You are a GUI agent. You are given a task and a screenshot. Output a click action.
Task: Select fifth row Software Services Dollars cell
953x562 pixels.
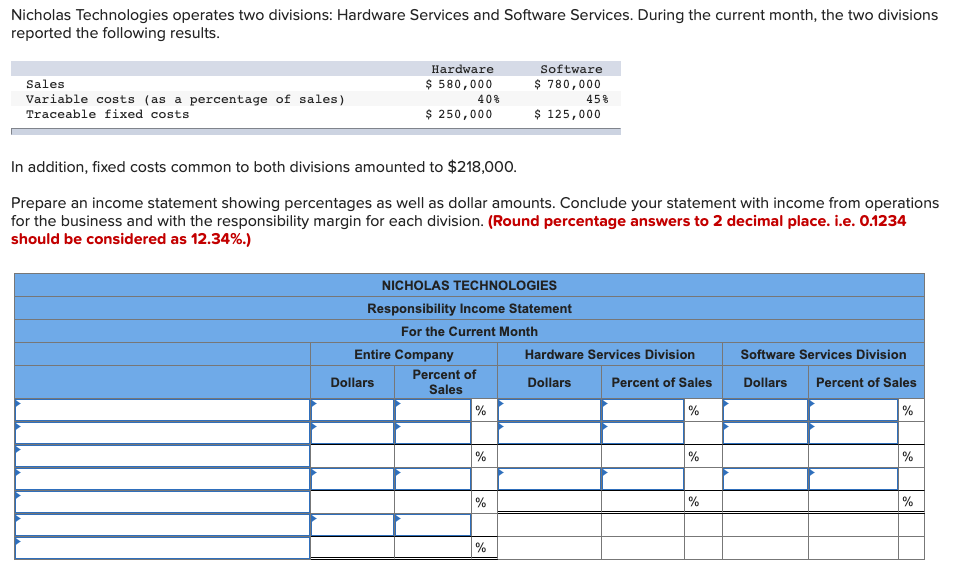coord(765,502)
